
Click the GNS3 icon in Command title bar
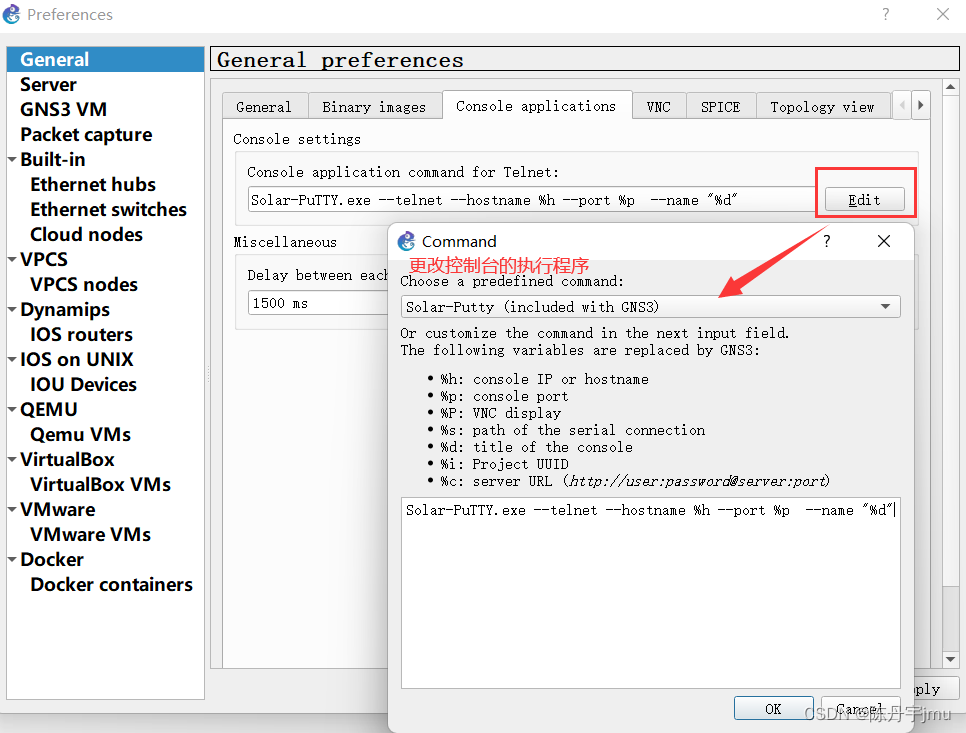[407, 241]
